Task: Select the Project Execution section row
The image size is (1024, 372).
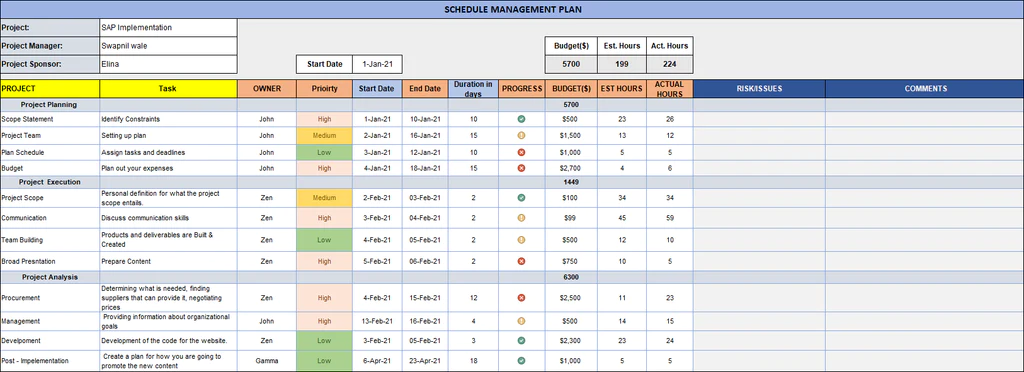Action: coord(512,182)
